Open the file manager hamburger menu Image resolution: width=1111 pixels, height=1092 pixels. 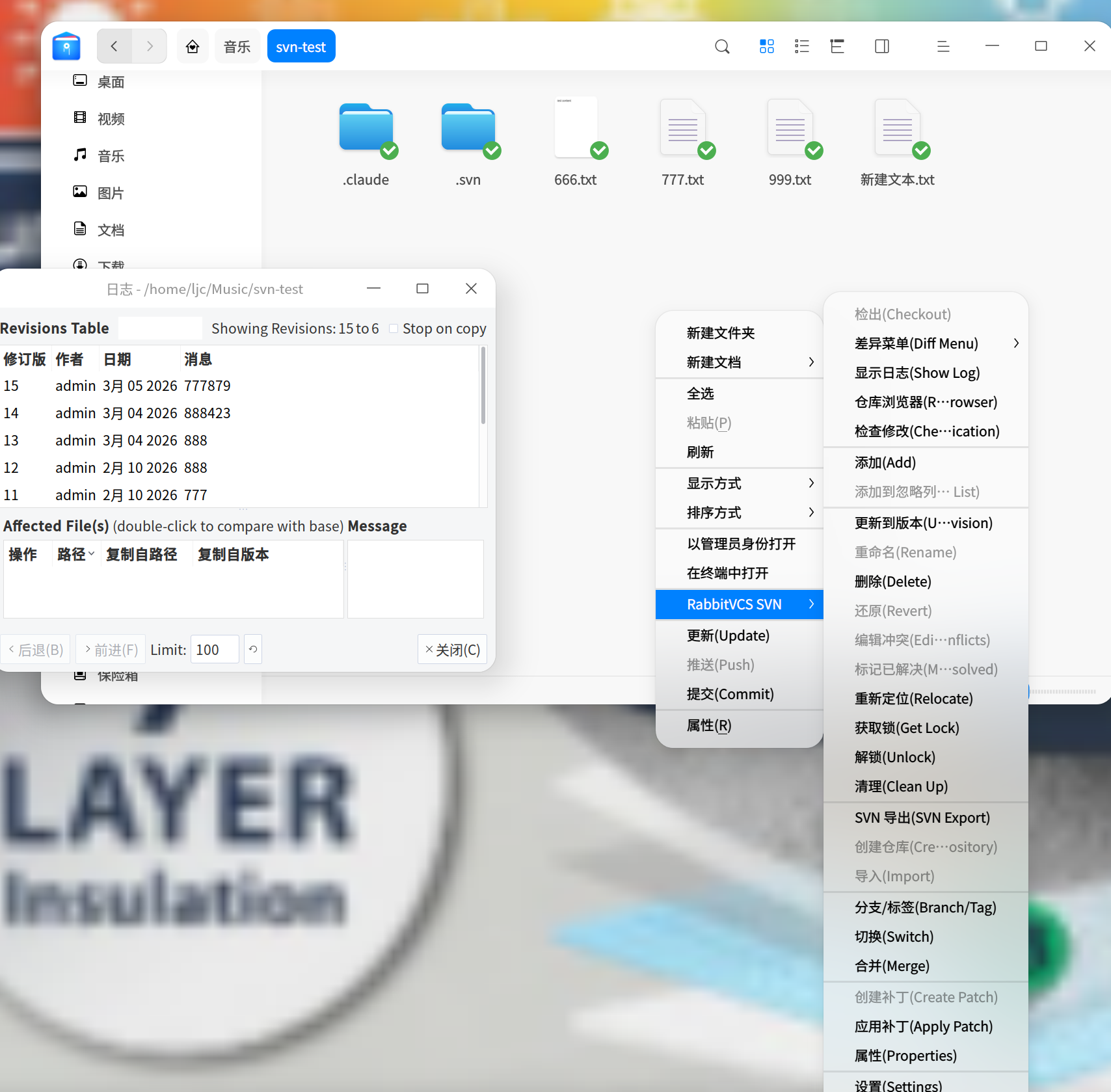943,46
